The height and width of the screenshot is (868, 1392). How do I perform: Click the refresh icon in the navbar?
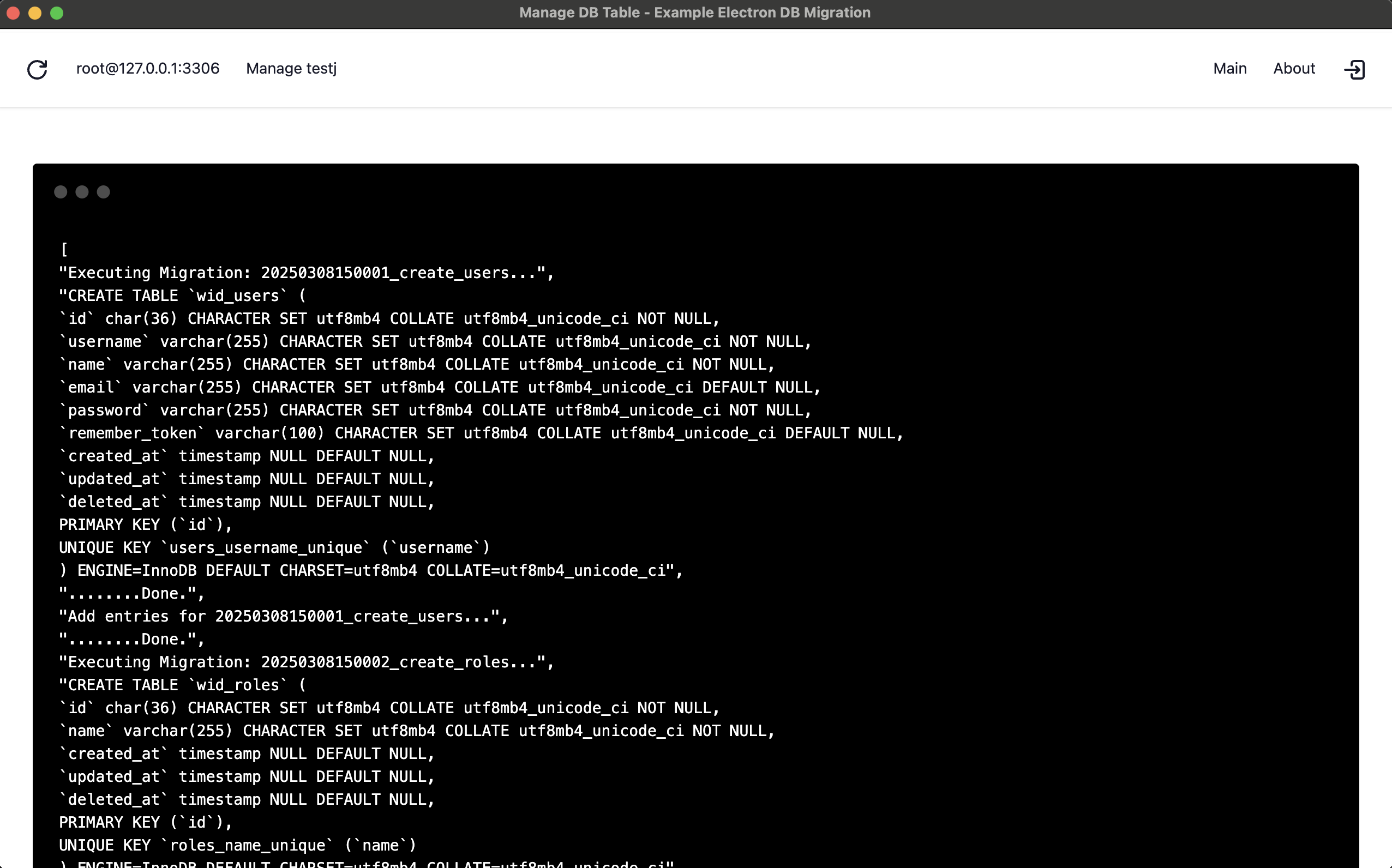(x=37, y=69)
